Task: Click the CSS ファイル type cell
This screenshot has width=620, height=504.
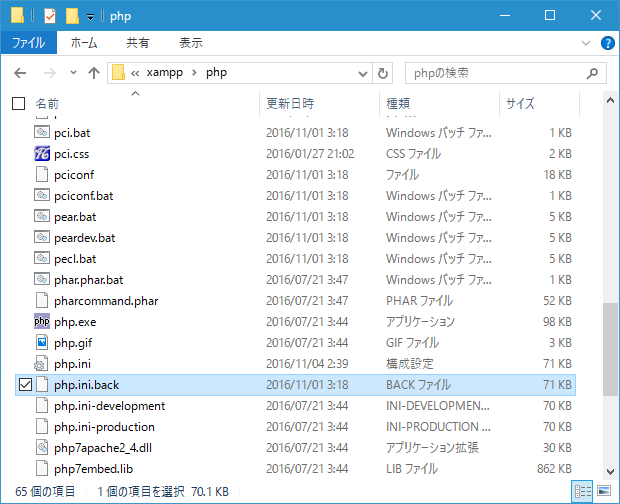Action: (x=413, y=153)
